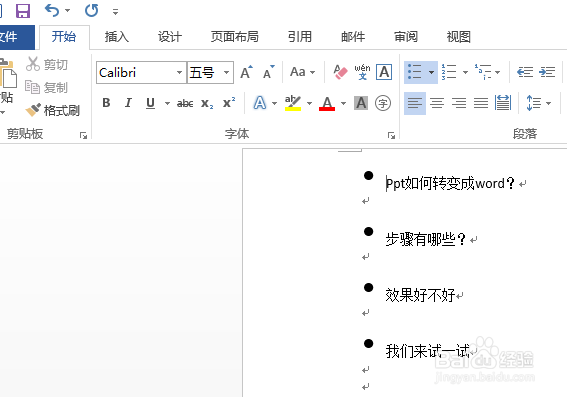Click the Phonetic Guide wén icon
Image resolution: width=567 pixels, height=397 pixels.
[x=362, y=72]
